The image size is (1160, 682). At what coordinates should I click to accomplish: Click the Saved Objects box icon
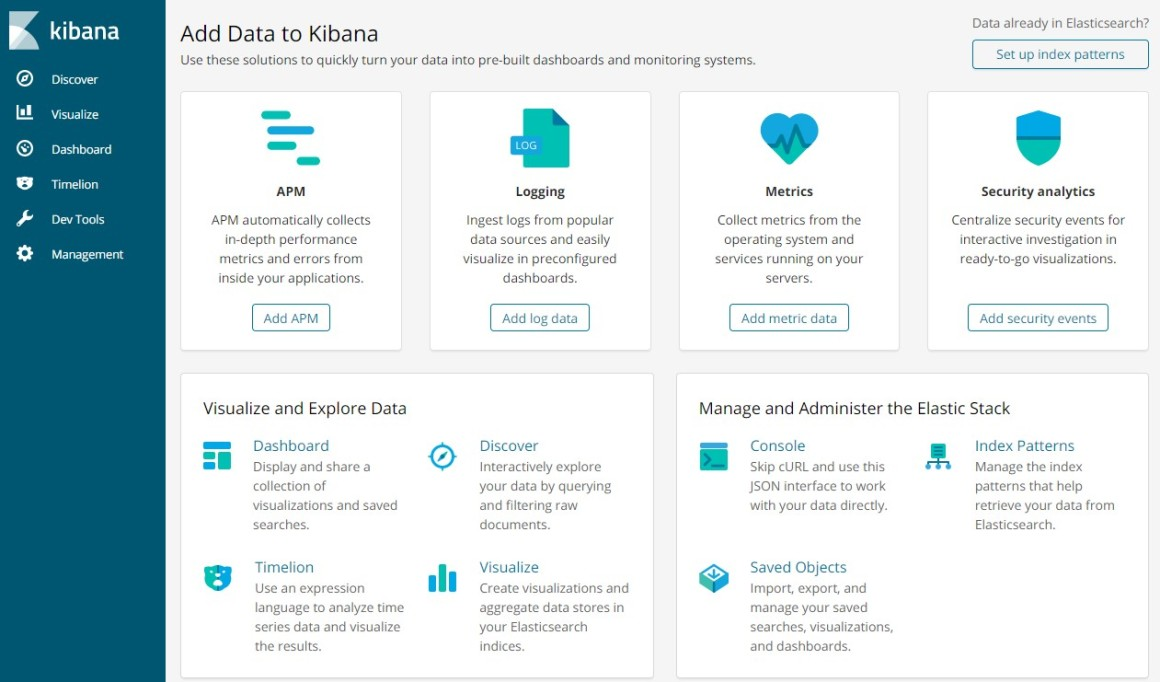pyautogui.click(x=714, y=577)
